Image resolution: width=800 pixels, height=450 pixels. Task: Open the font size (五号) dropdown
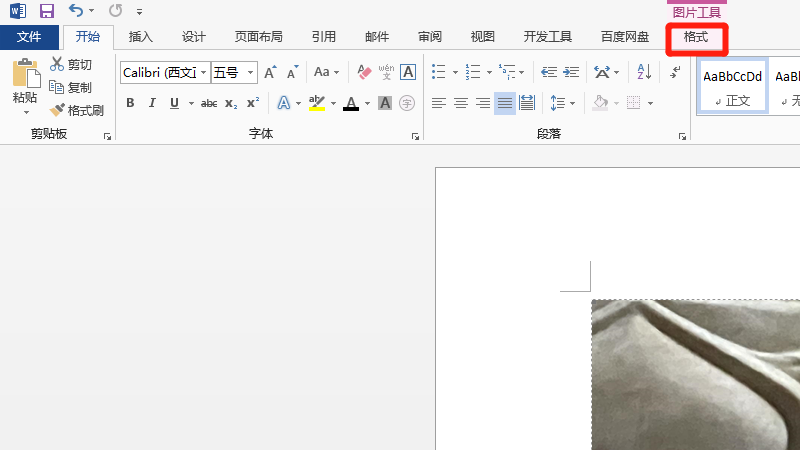(250, 72)
